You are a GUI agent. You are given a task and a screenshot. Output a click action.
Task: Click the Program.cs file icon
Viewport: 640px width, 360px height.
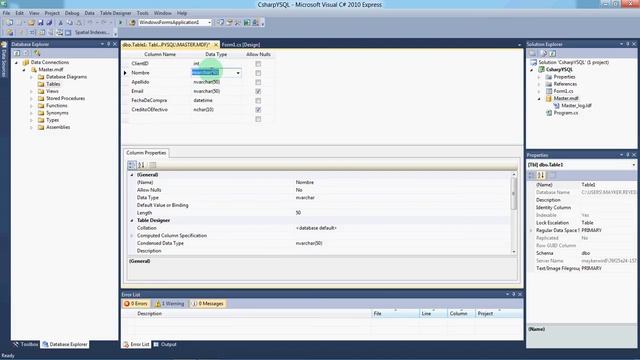(549, 113)
